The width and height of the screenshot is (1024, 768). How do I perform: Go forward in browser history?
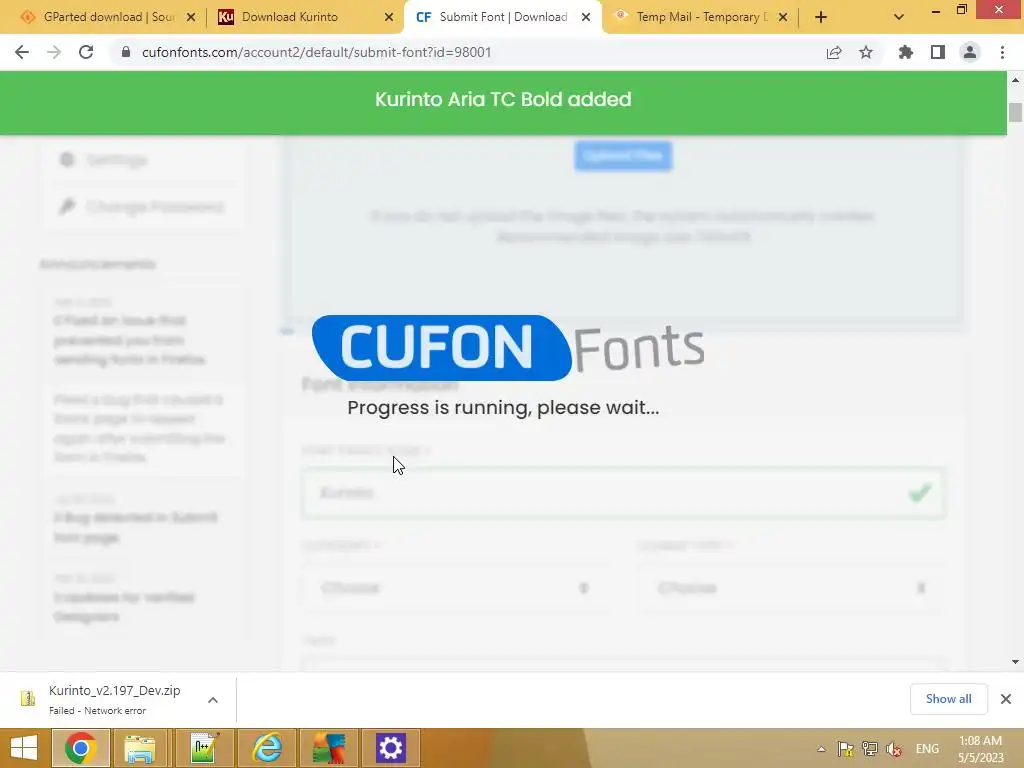click(54, 52)
